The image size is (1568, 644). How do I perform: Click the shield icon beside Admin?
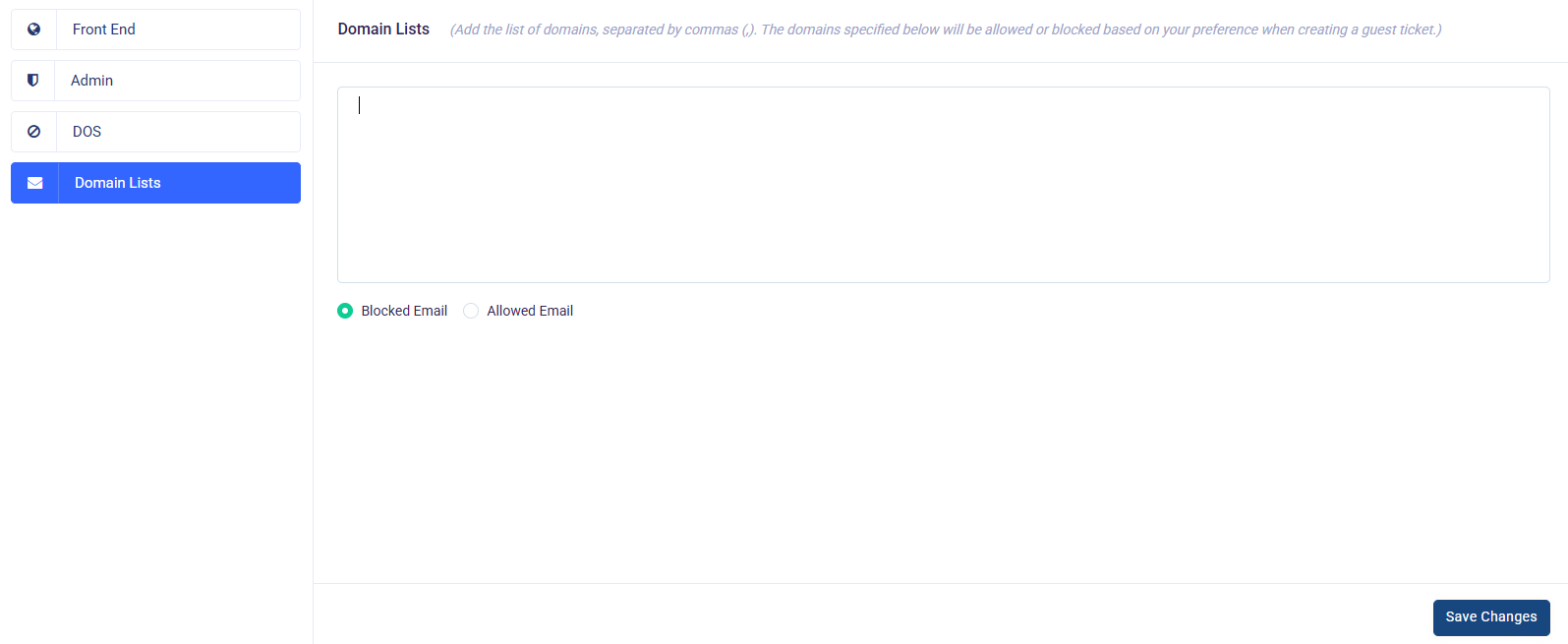pos(33,81)
